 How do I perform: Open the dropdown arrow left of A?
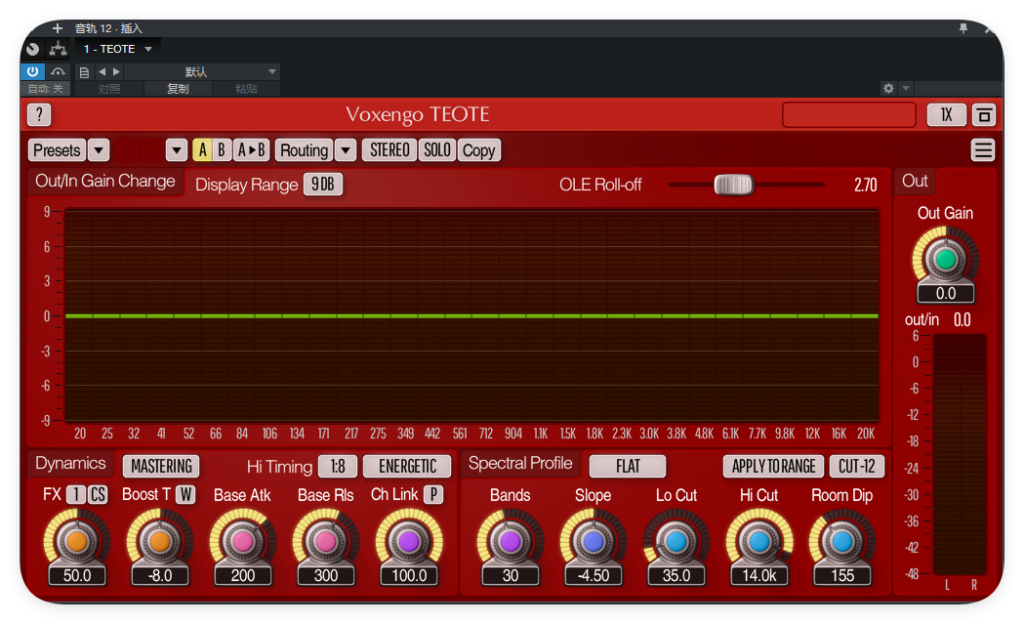click(176, 150)
